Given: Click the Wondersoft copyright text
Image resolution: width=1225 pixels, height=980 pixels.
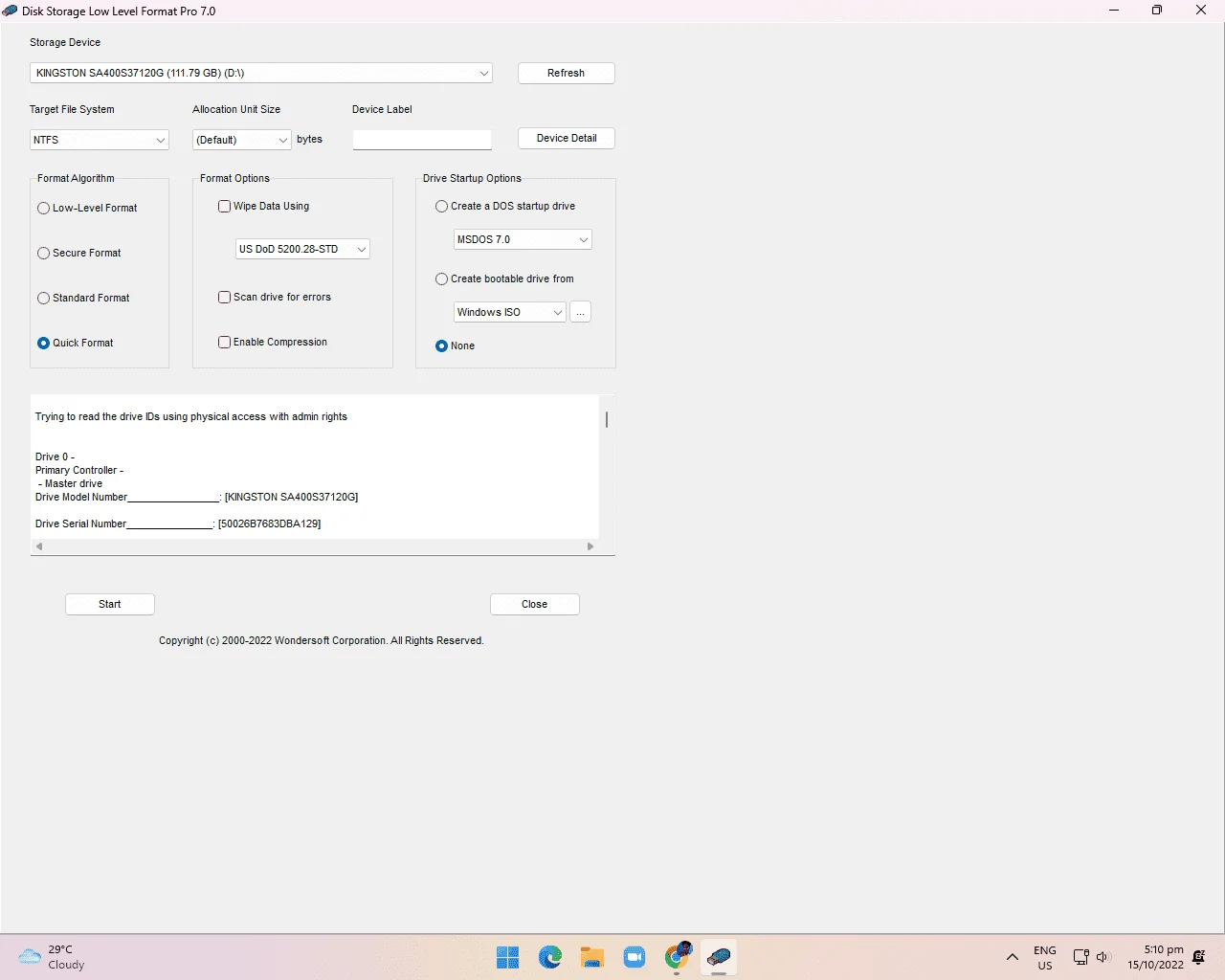Looking at the screenshot, I should coord(322,640).
